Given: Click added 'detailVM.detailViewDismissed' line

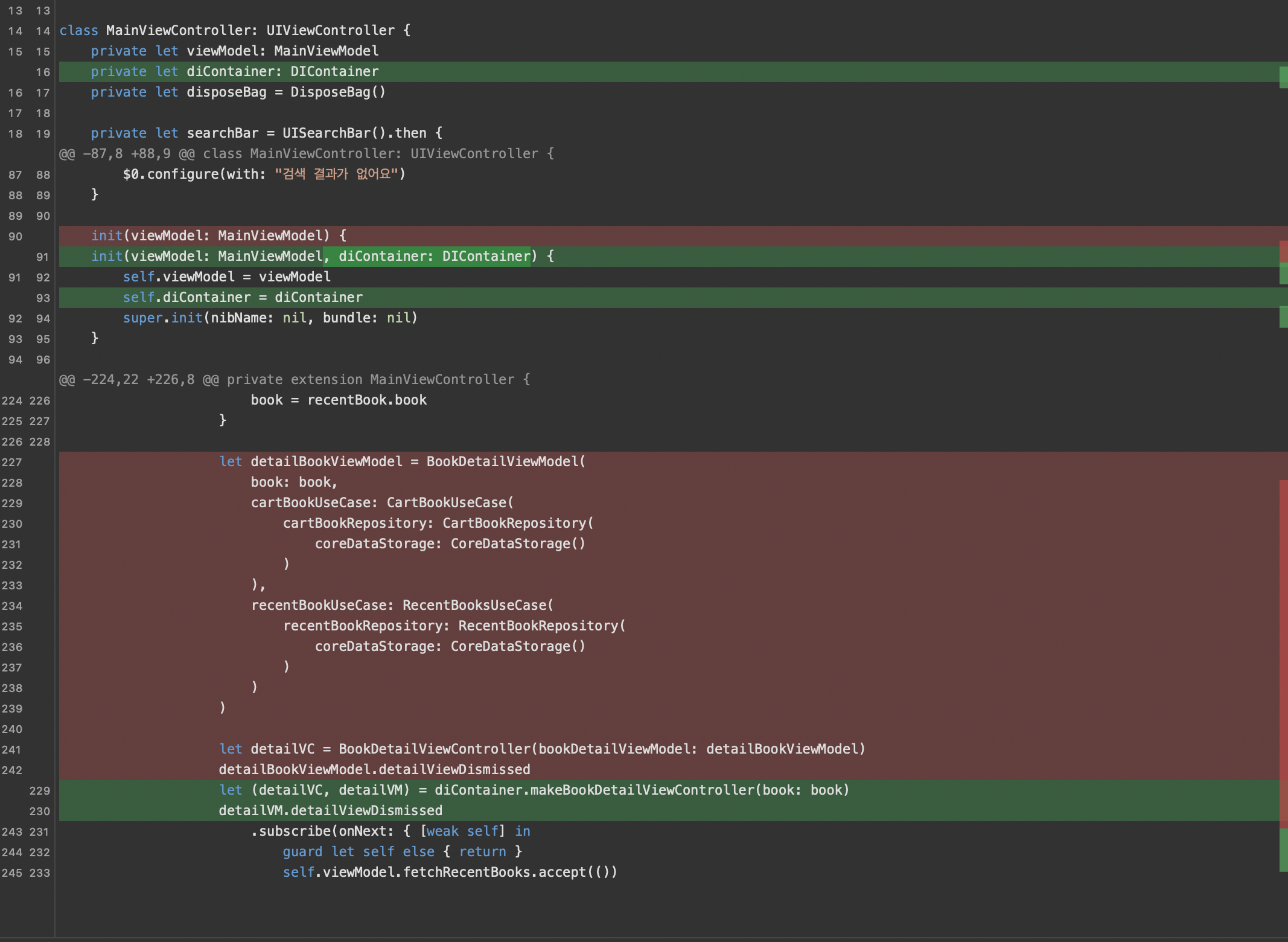Looking at the screenshot, I should point(330,810).
